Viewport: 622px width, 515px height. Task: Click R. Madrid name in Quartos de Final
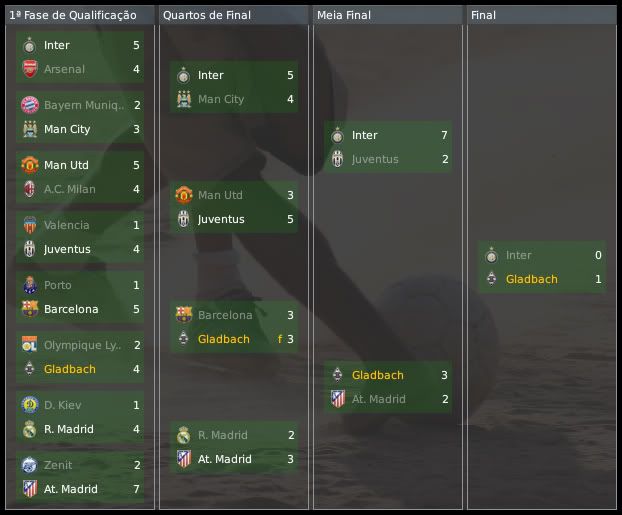coord(222,435)
